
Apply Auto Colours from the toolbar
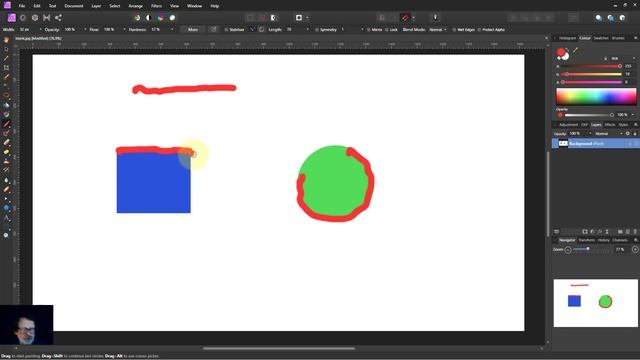[160, 18]
